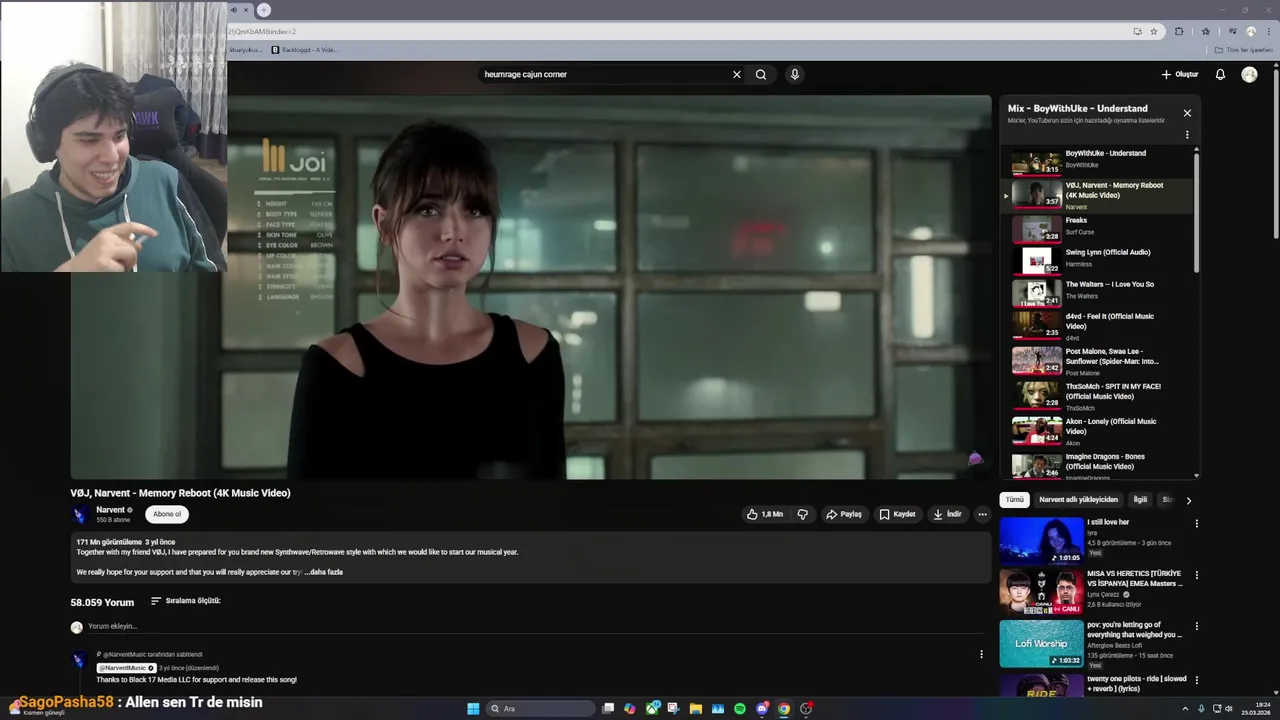
Task: Open Discord from the taskbar
Action: click(x=762, y=708)
